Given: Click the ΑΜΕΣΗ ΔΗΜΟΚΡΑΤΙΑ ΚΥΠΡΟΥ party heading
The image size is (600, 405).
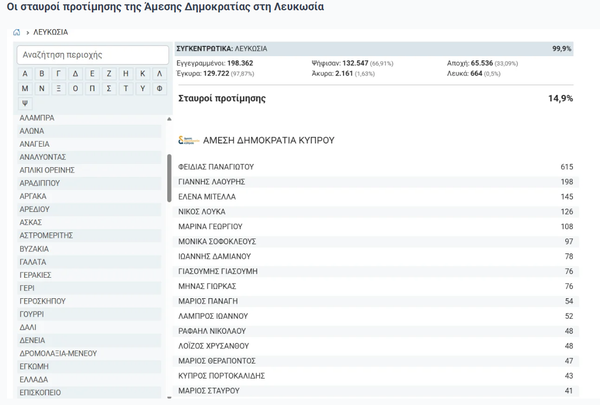Looking at the screenshot, I should [269, 140].
